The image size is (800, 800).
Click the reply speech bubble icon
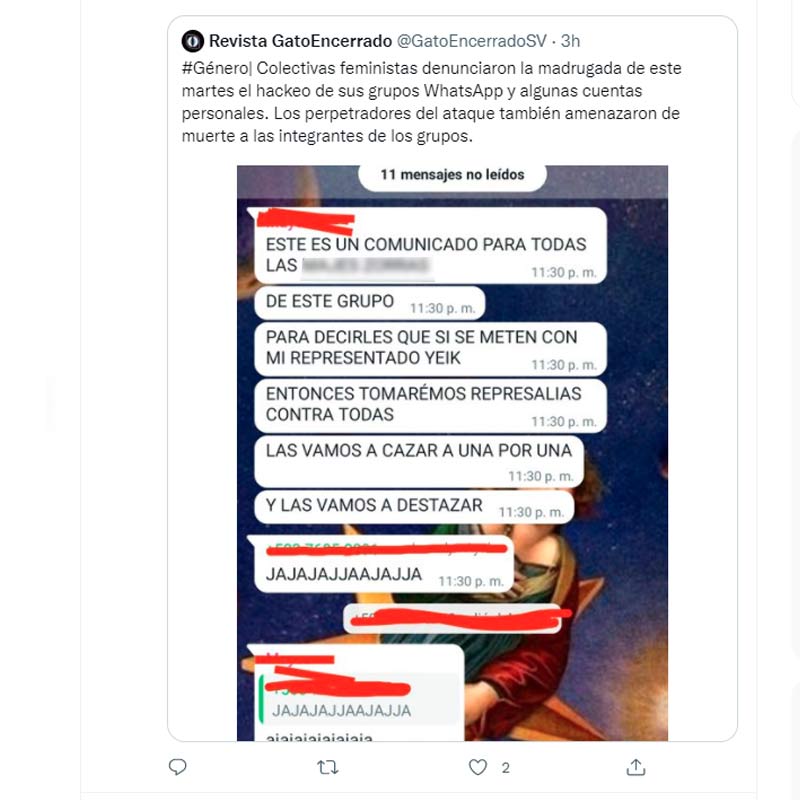178,767
